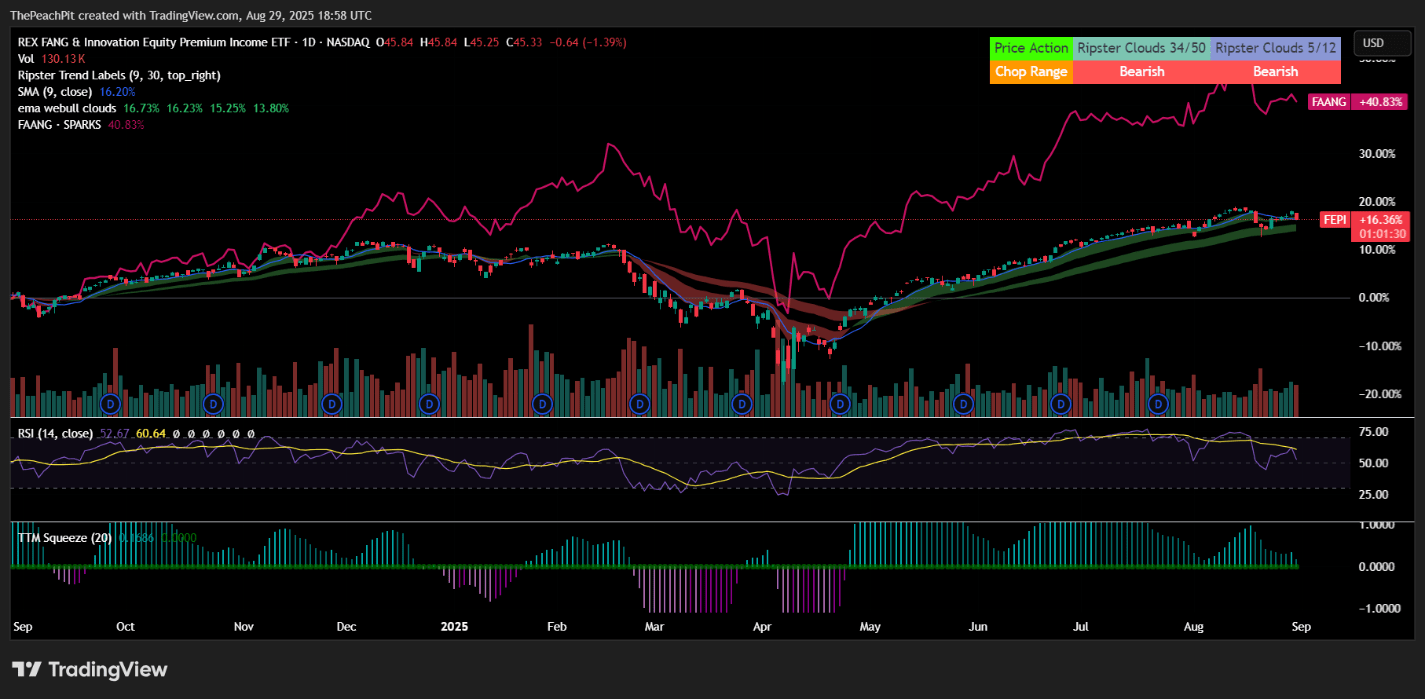Select the dividend D marker just before December
1425x699 pixels.
pyautogui.click(x=332, y=404)
